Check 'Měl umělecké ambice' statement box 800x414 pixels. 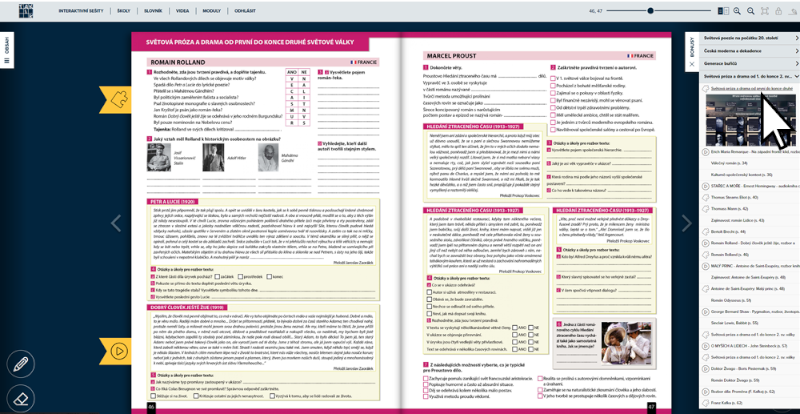point(553,115)
